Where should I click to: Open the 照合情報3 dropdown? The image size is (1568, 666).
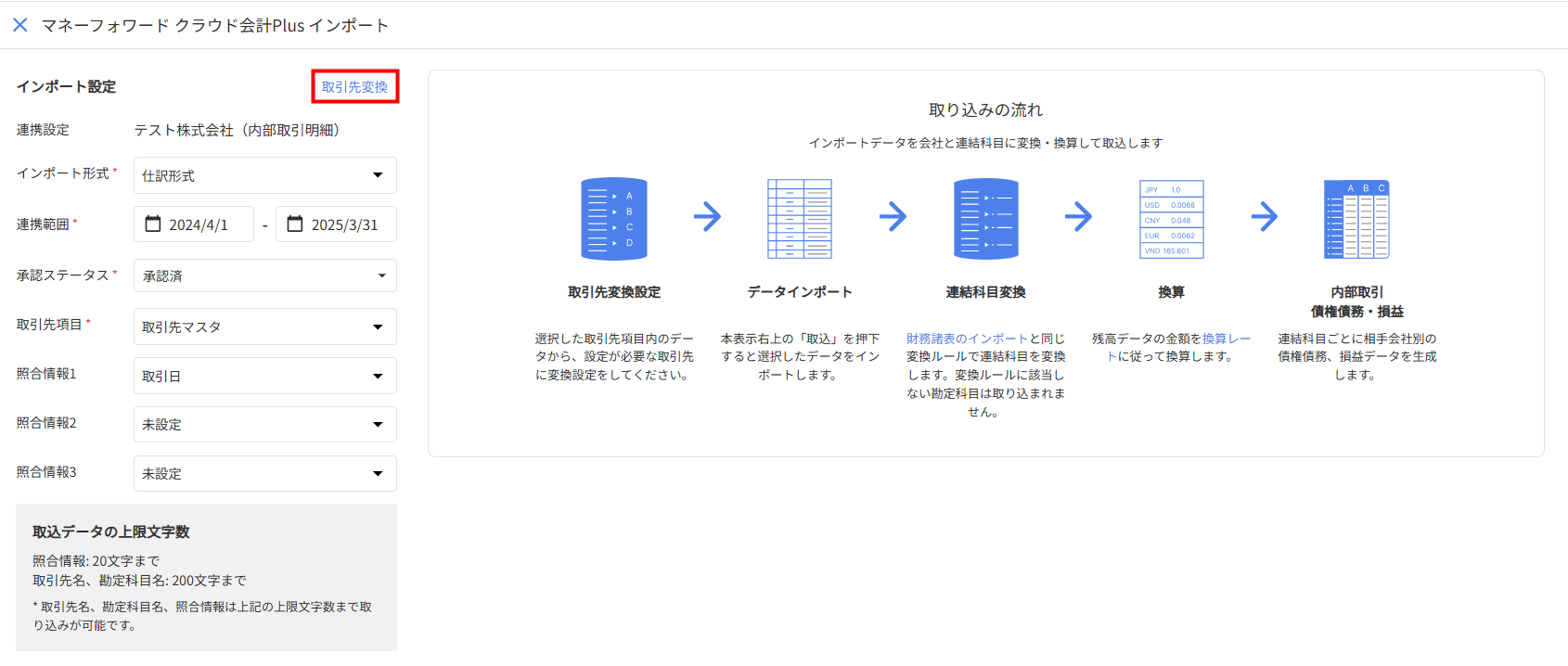[x=264, y=473]
